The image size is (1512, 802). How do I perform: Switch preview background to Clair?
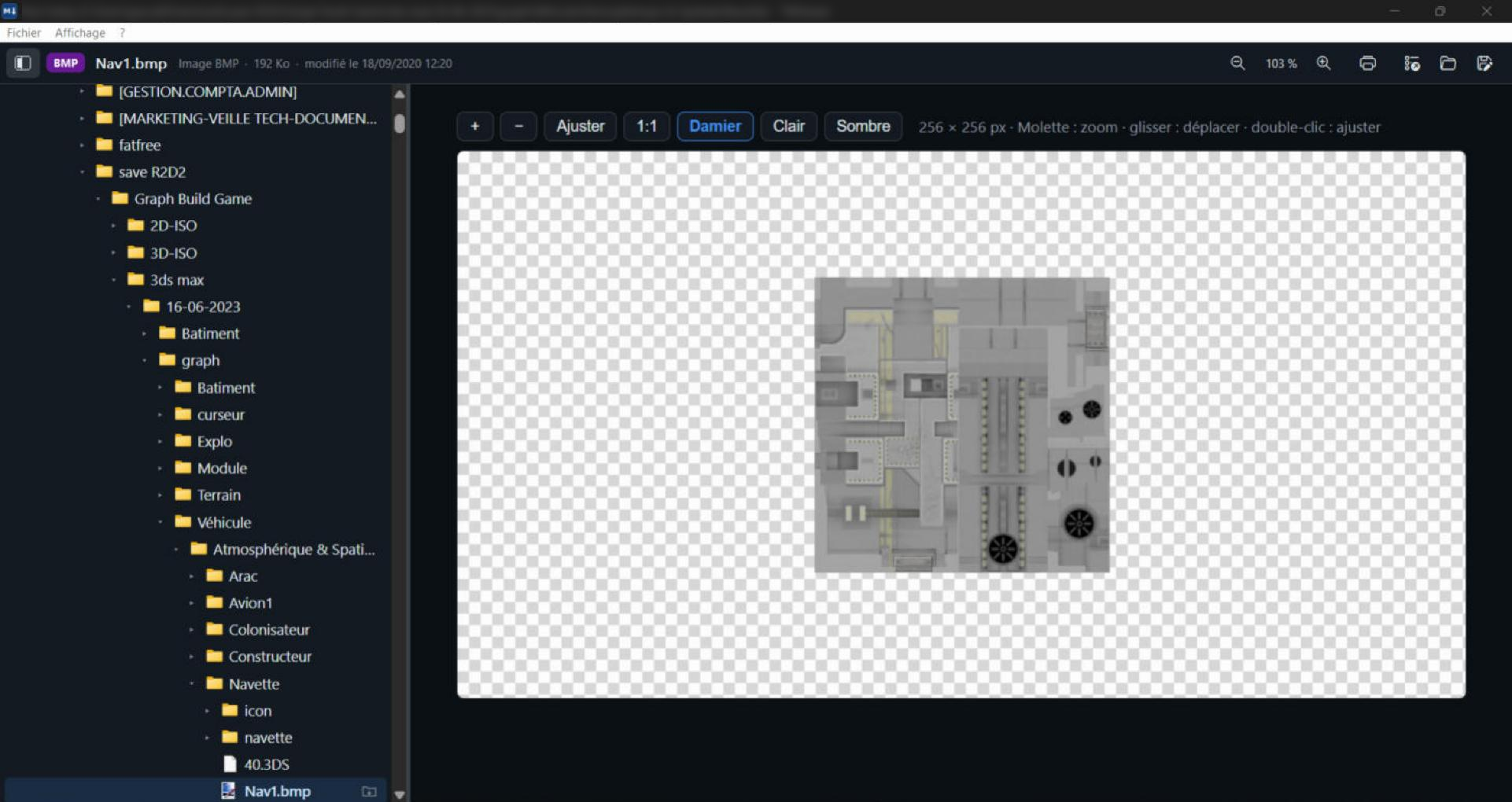point(788,126)
